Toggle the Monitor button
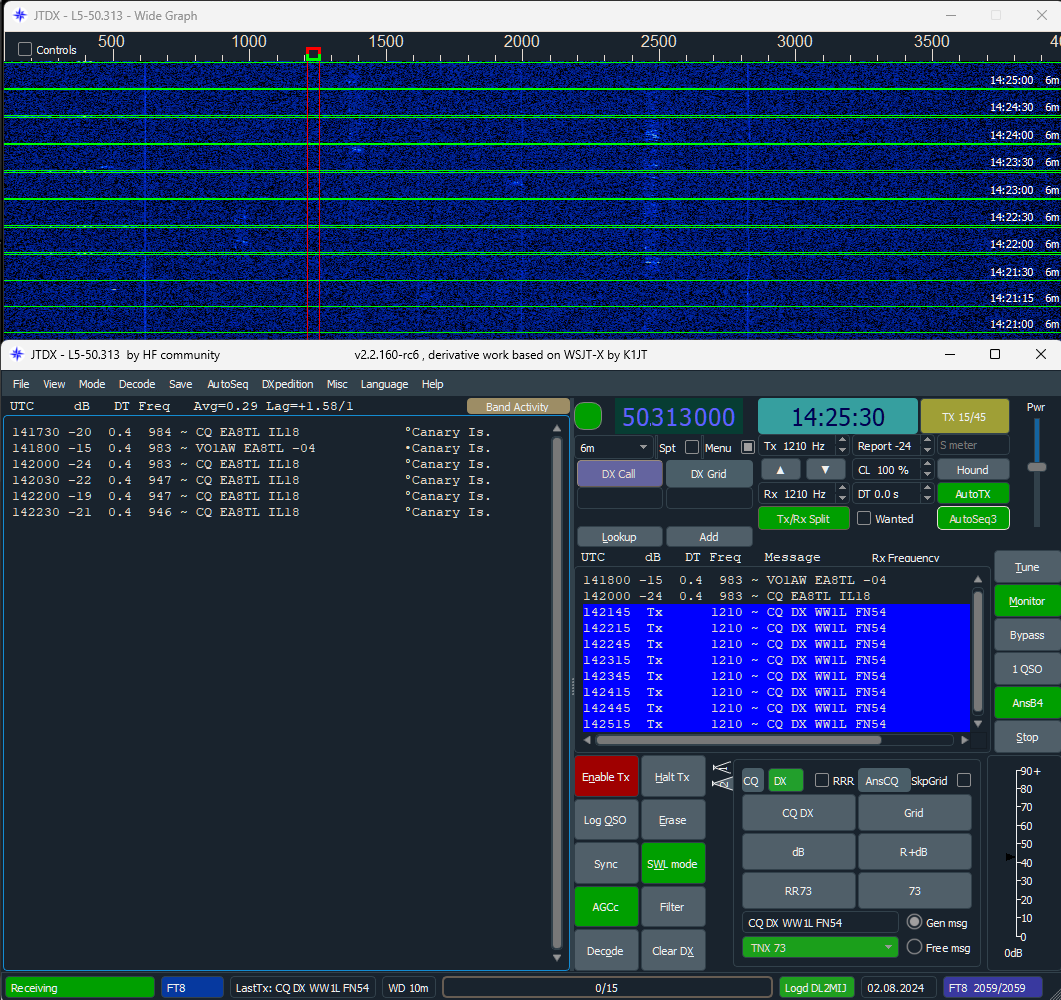1061x1000 pixels. (x=1026, y=601)
